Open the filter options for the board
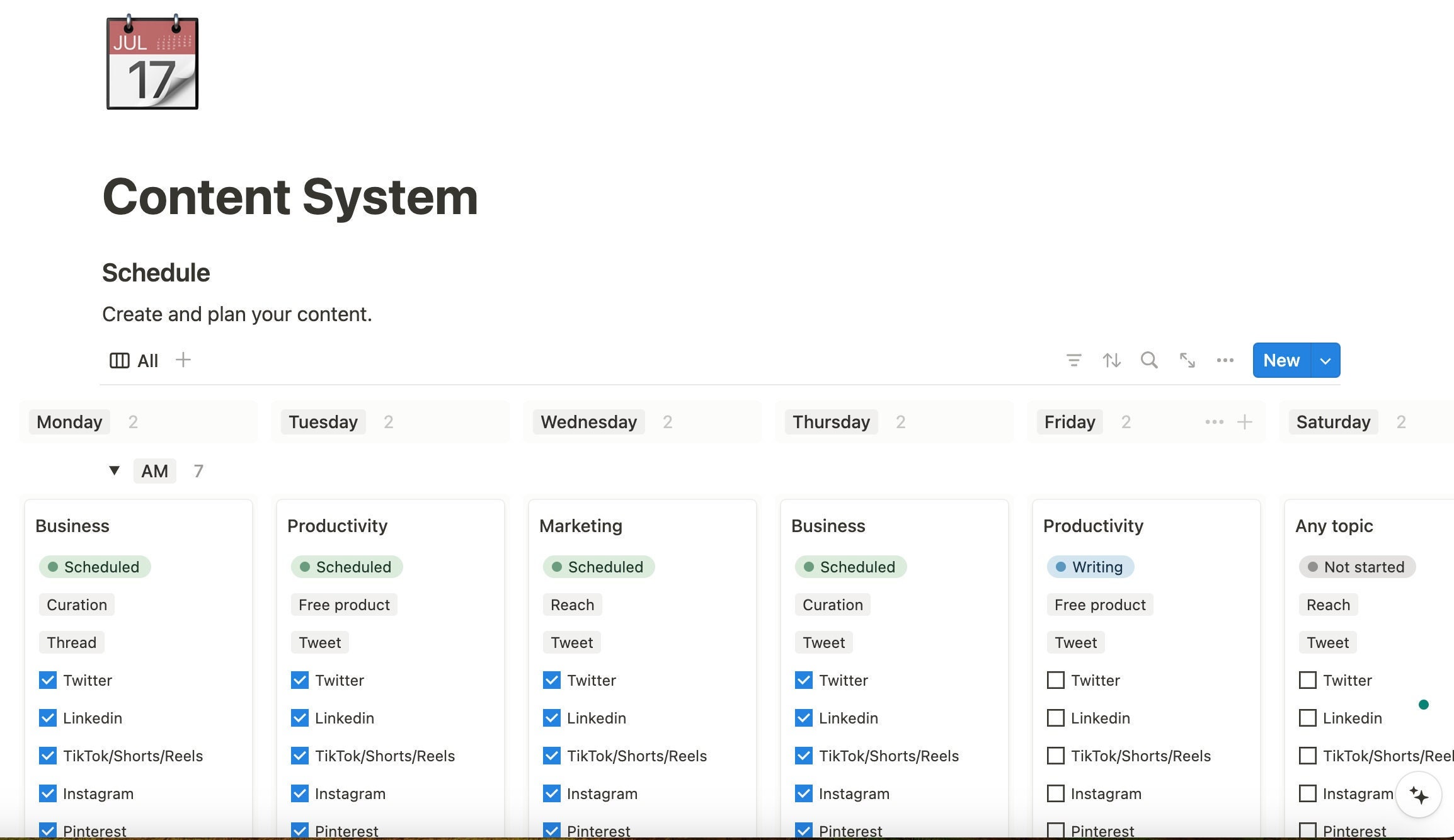 point(1073,360)
